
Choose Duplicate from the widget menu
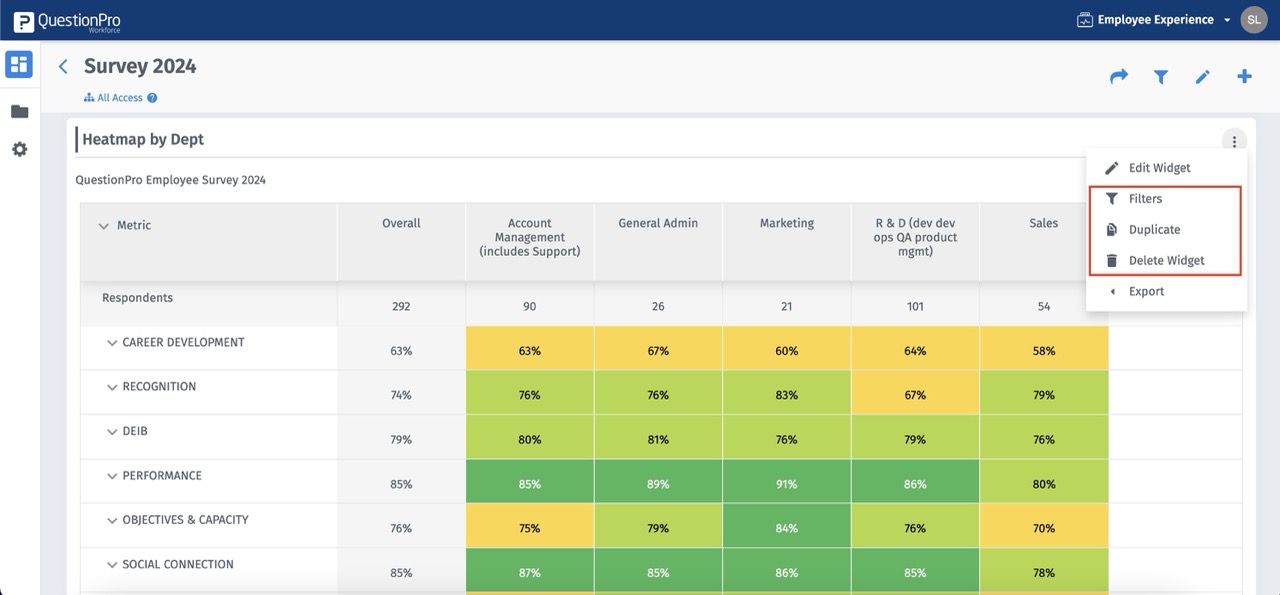click(1155, 229)
